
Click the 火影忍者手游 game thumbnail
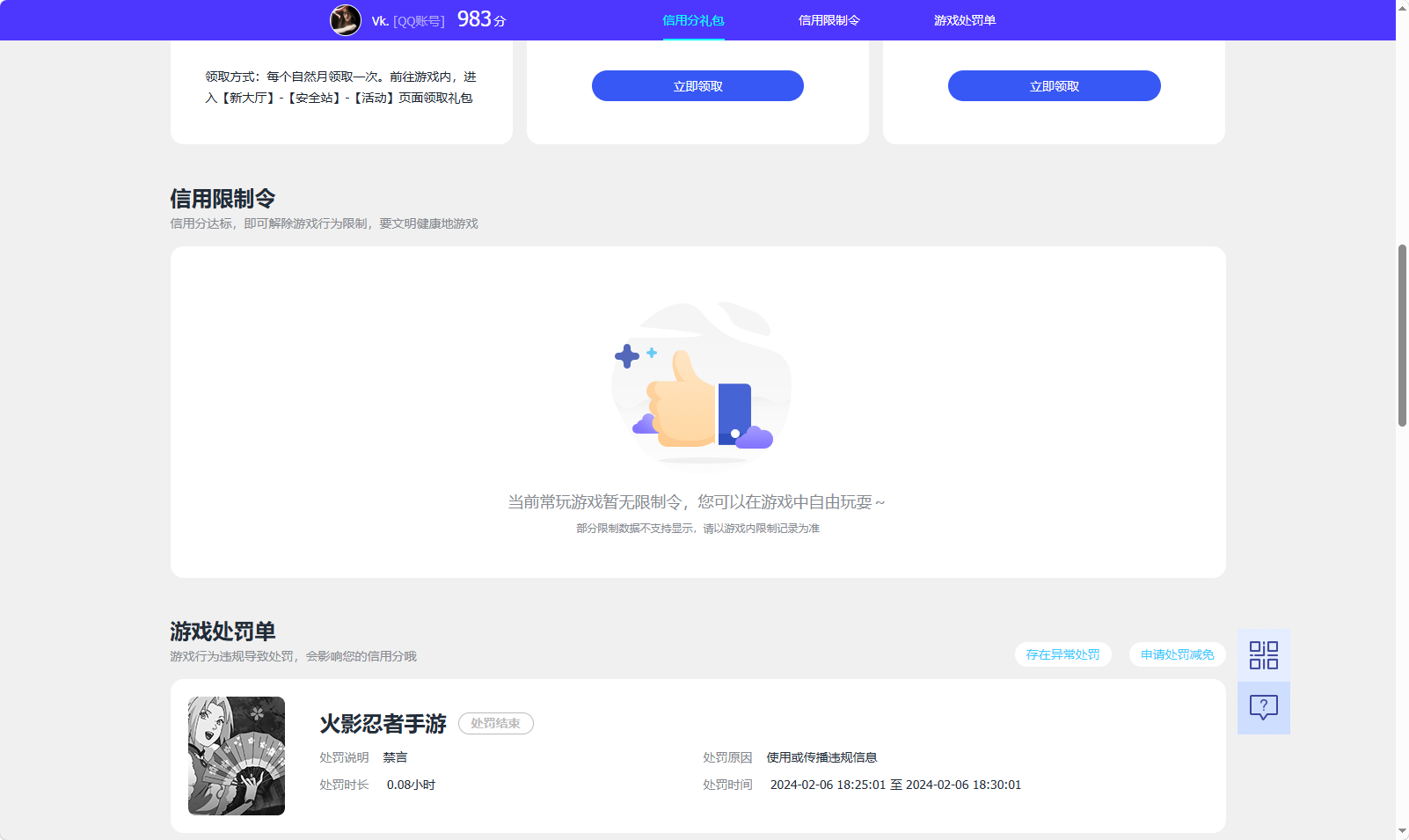click(237, 756)
